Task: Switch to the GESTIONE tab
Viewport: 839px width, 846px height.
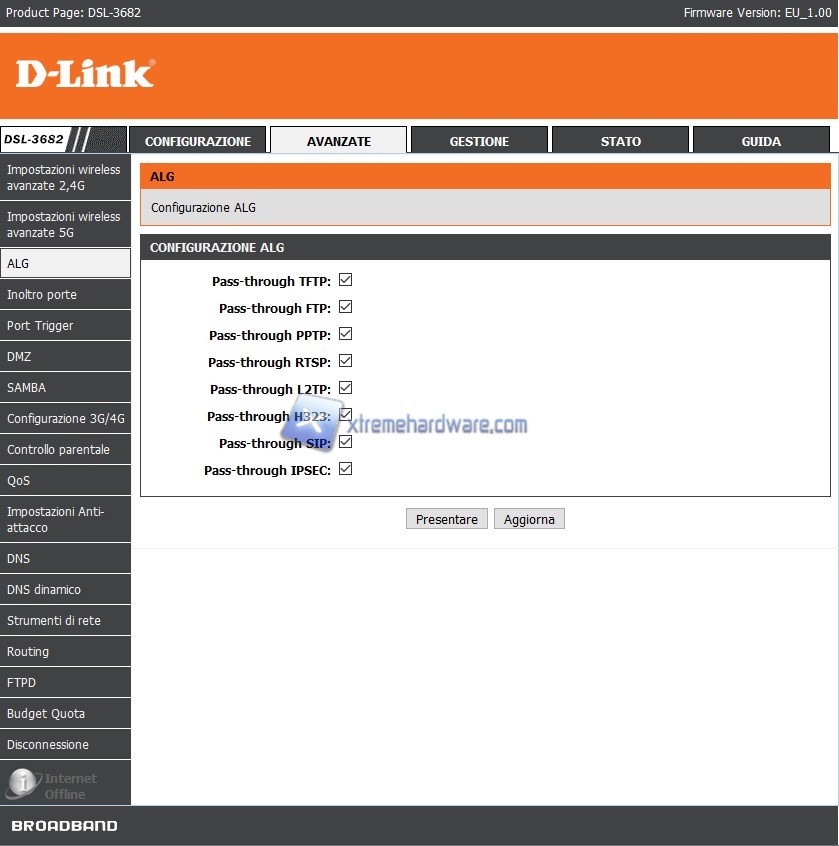Action: [479, 140]
